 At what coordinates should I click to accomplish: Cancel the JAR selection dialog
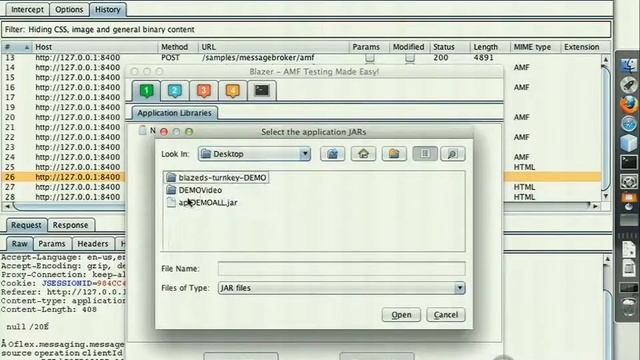(446, 315)
